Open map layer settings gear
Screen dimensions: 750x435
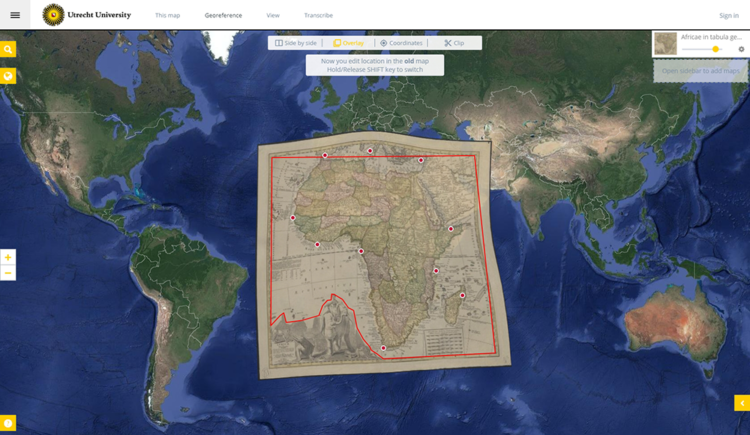pos(741,49)
